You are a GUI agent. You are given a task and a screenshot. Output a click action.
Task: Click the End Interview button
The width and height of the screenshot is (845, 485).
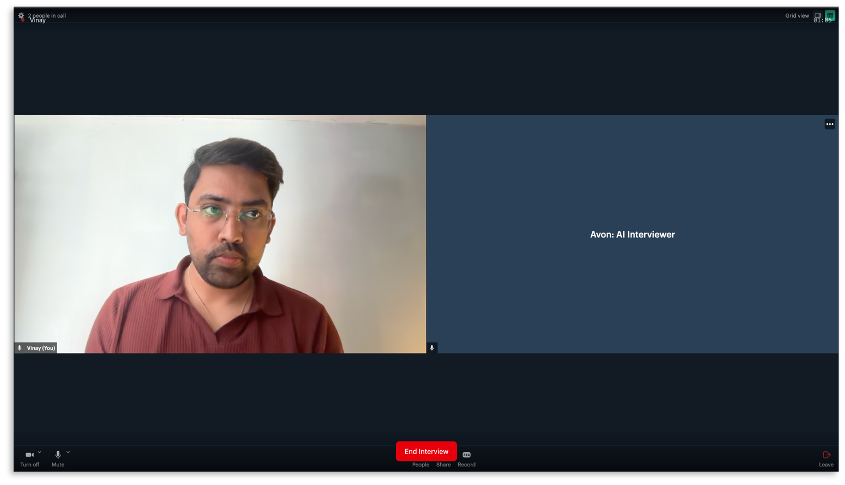tap(426, 451)
